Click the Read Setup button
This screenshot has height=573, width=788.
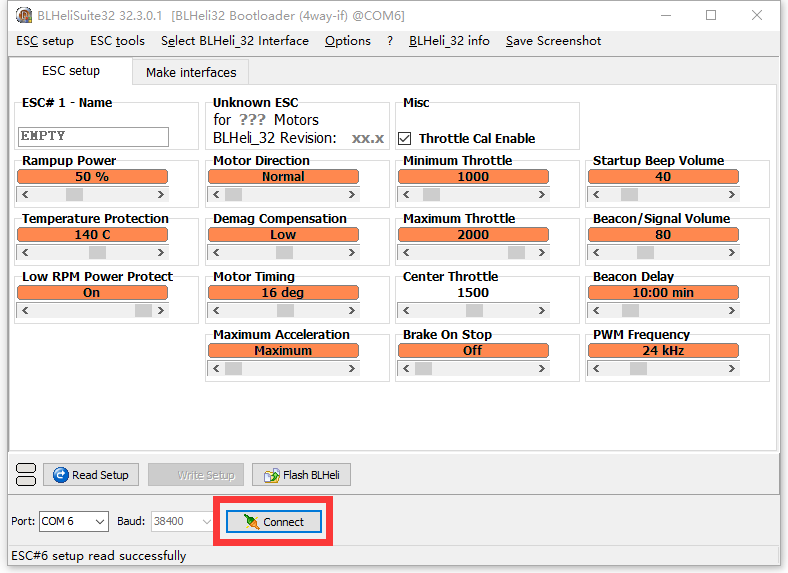point(91,474)
